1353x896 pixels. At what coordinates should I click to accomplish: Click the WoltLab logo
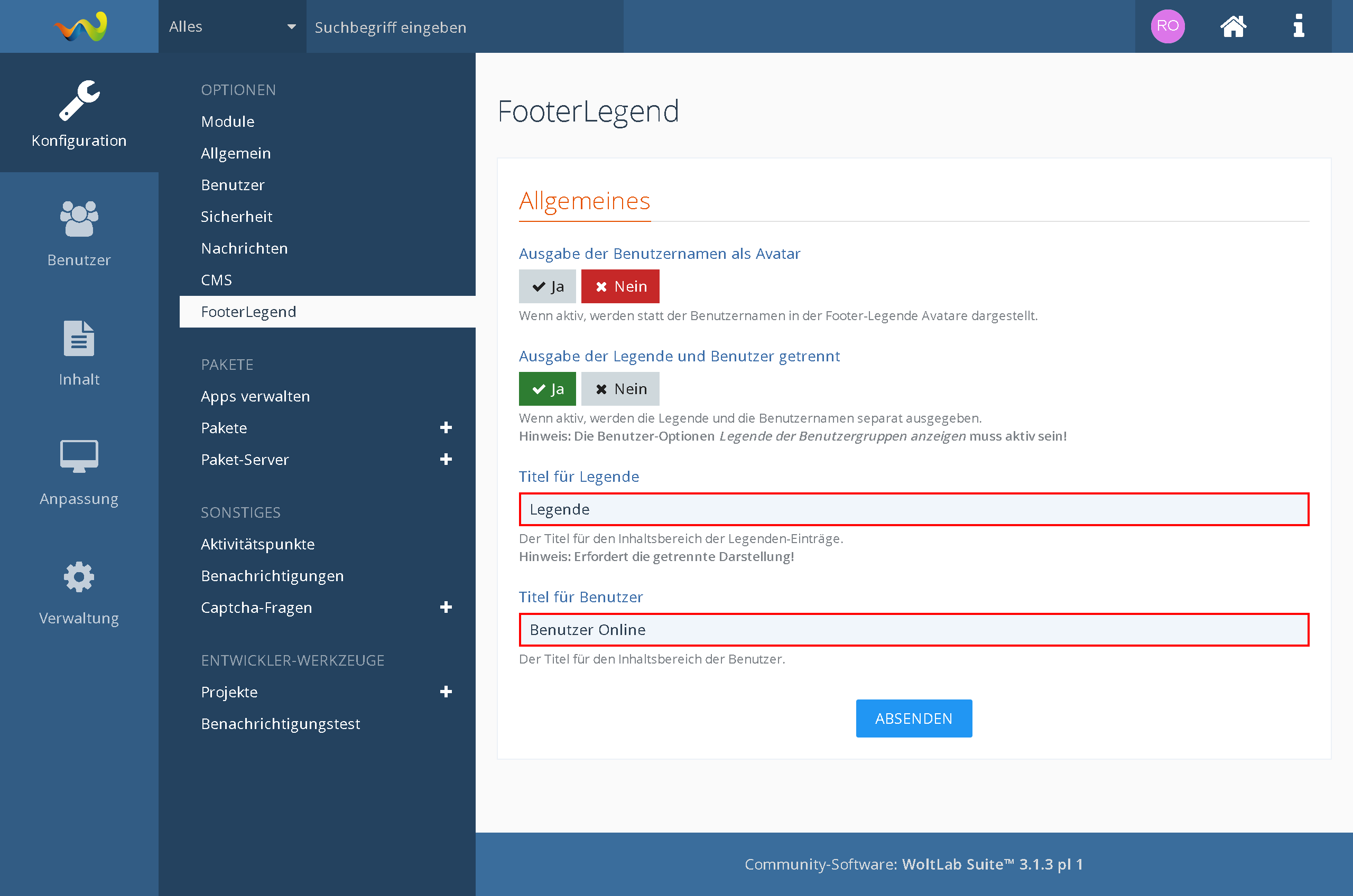click(80, 26)
